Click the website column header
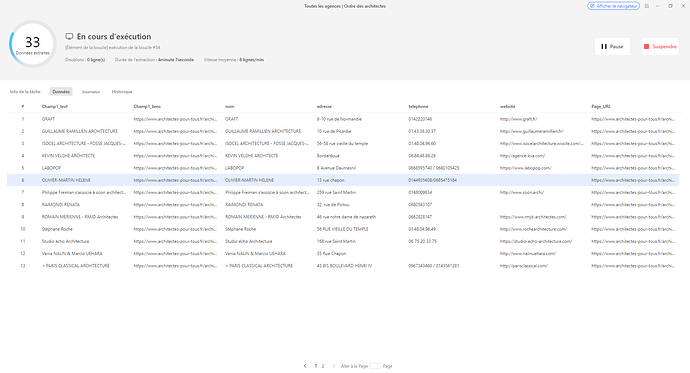The image size is (690, 373). point(507,106)
